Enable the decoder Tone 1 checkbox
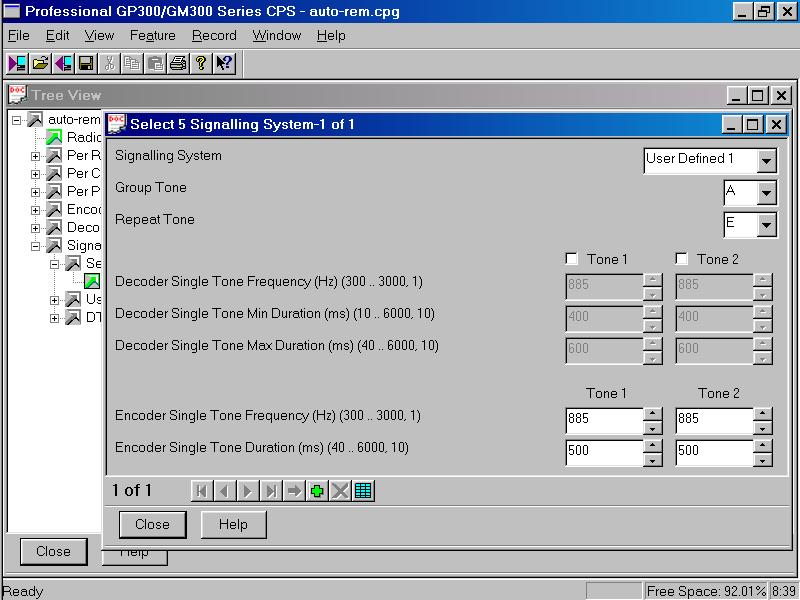The image size is (800, 600). [x=572, y=259]
